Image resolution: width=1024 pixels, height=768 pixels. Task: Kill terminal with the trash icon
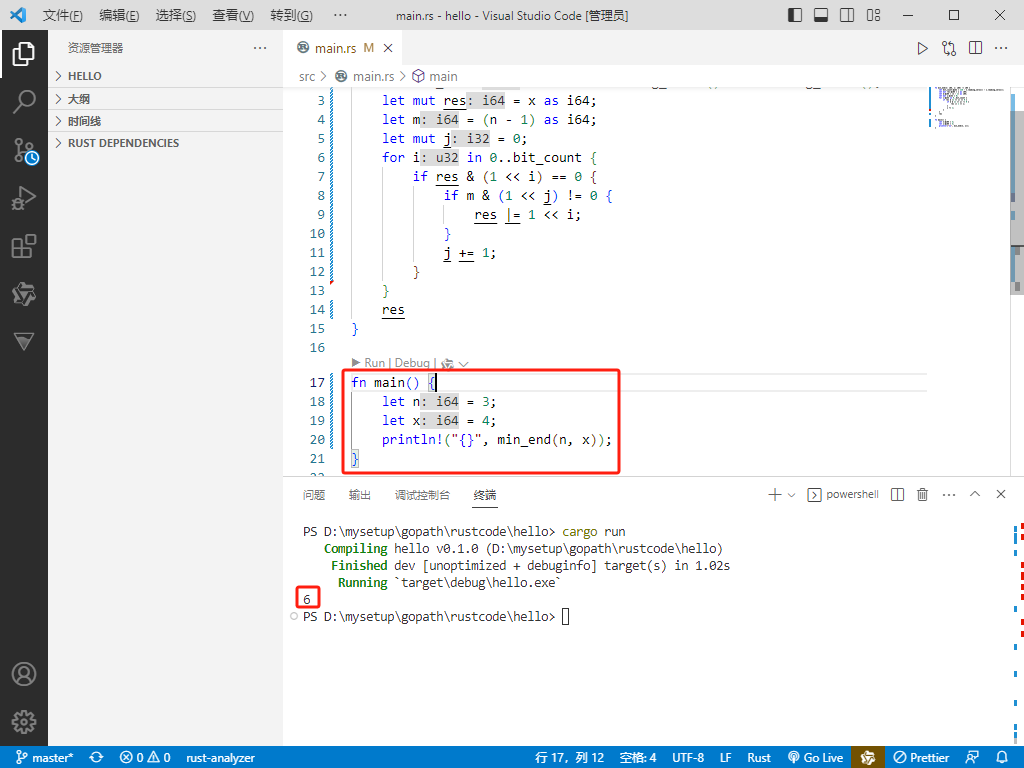922,494
